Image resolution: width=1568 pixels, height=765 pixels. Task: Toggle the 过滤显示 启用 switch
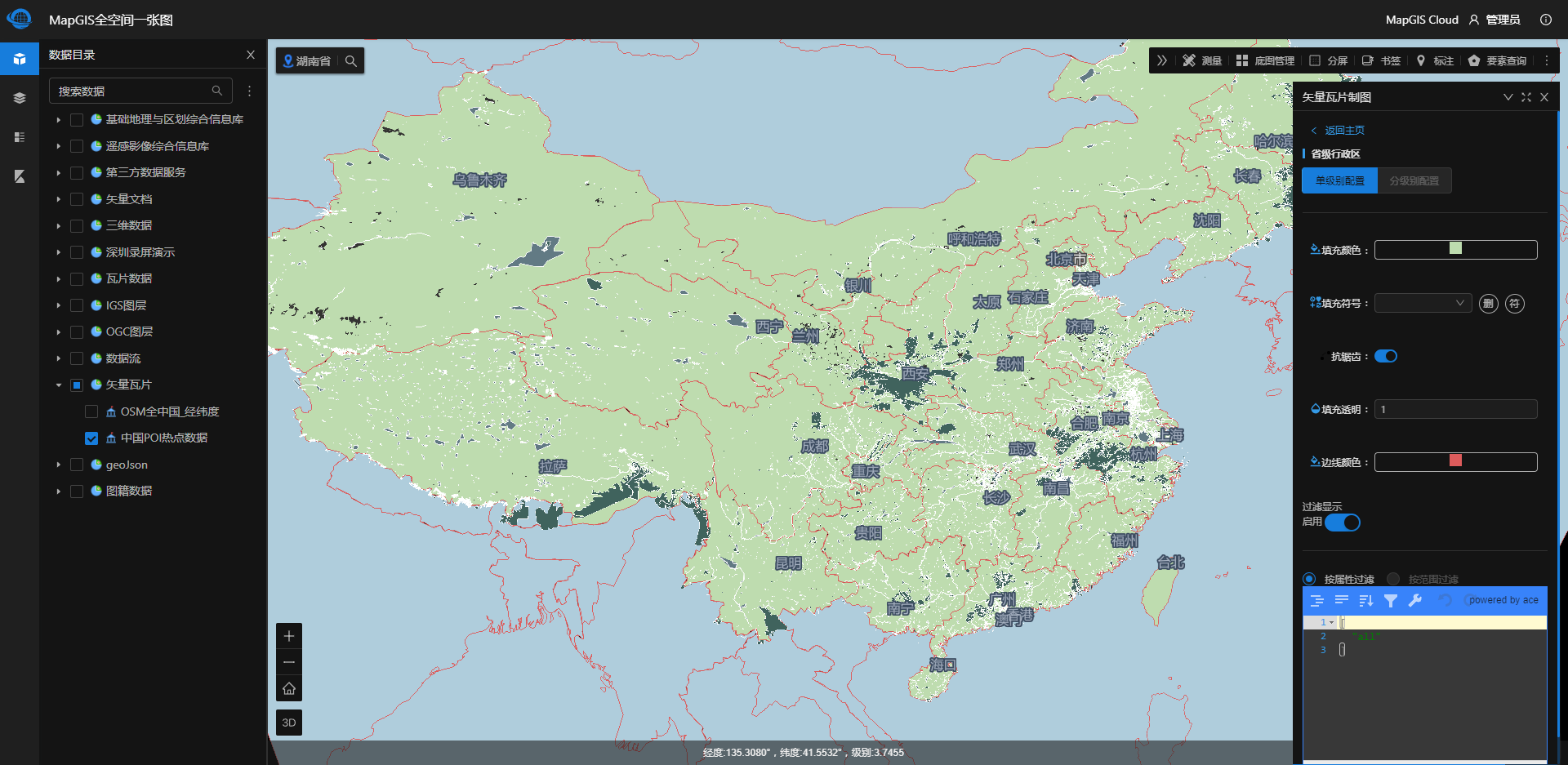[1343, 523]
